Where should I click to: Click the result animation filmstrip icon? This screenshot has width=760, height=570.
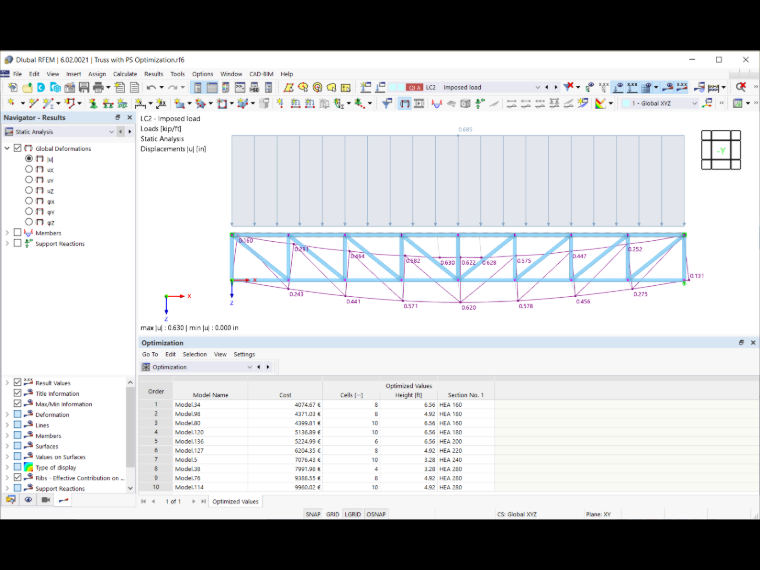[419, 103]
